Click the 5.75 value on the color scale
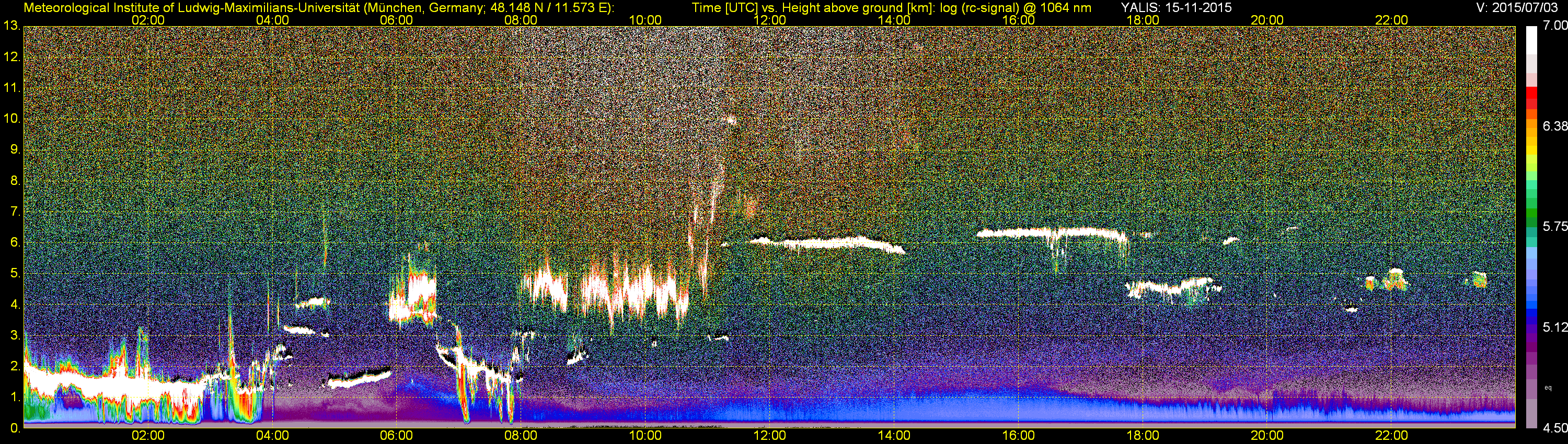Image resolution: width=1568 pixels, height=444 pixels. [1555, 226]
